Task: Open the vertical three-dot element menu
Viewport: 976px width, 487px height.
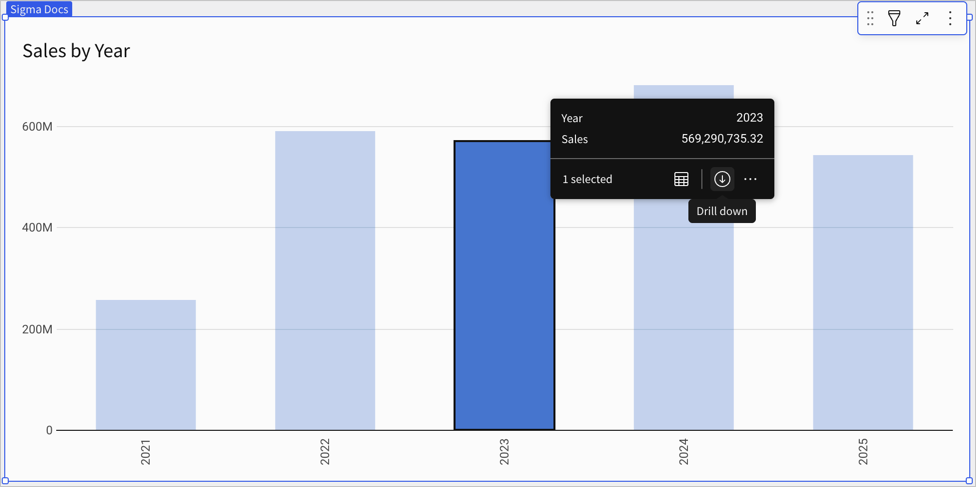Action: 950,18
